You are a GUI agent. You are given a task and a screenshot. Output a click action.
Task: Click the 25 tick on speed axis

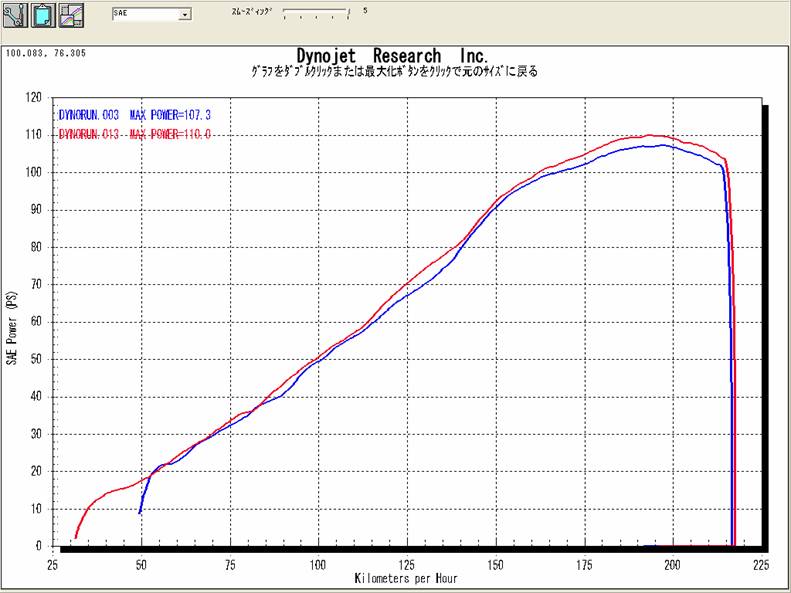pyautogui.click(x=52, y=565)
